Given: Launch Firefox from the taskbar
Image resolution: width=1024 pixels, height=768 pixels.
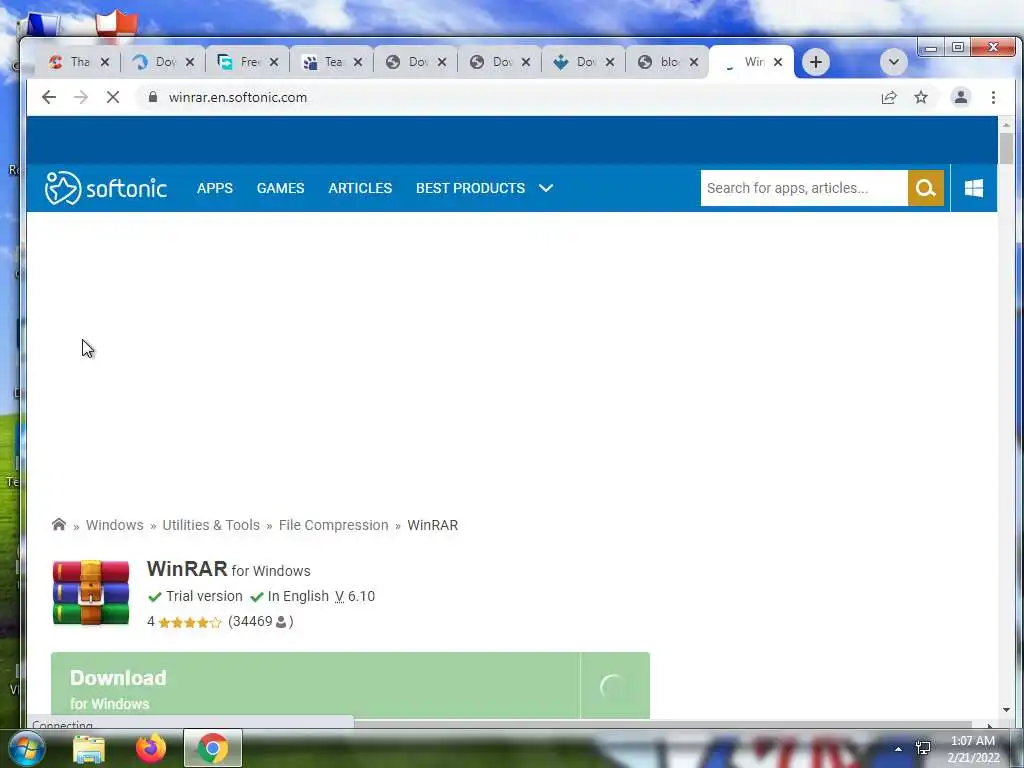Looking at the screenshot, I should pyautogui.click(x=151, y=748).
